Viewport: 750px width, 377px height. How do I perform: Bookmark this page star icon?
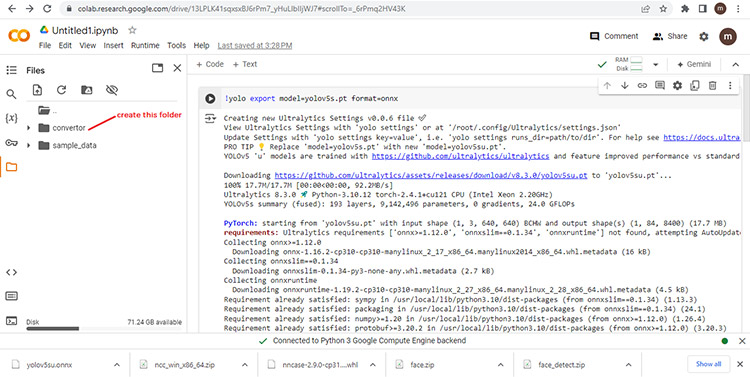point(663,9)
